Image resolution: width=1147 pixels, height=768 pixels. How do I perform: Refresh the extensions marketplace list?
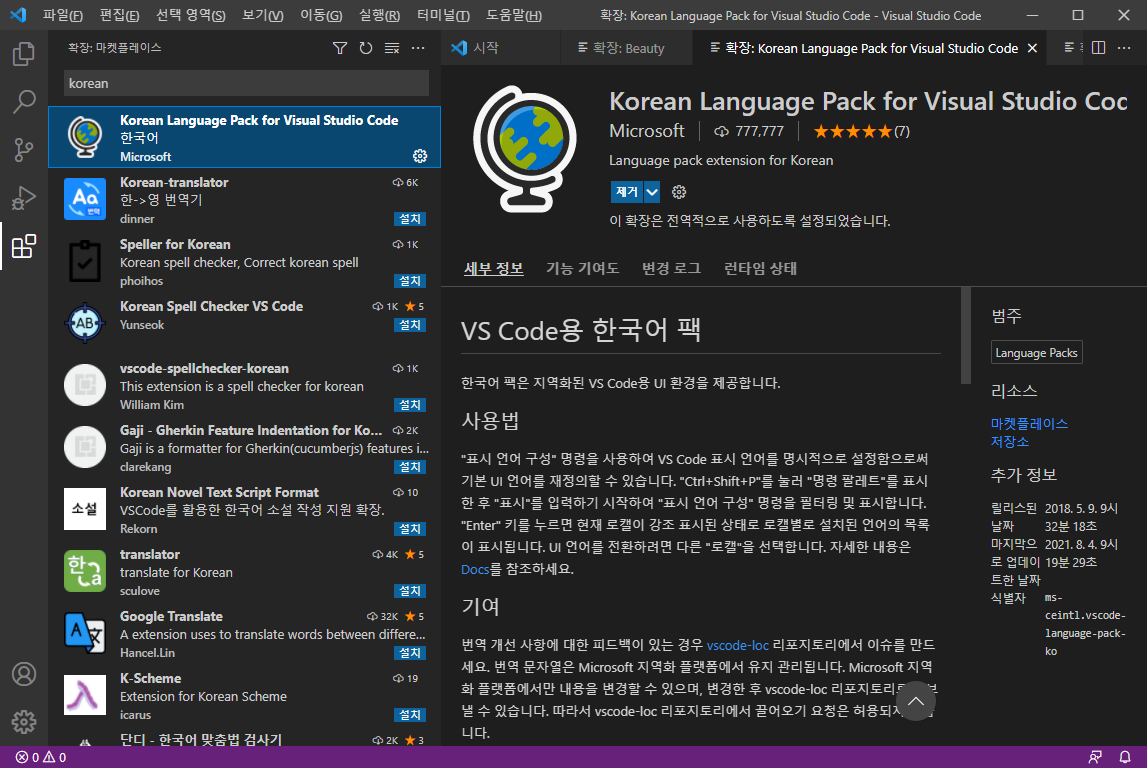(x=366, y=48)
